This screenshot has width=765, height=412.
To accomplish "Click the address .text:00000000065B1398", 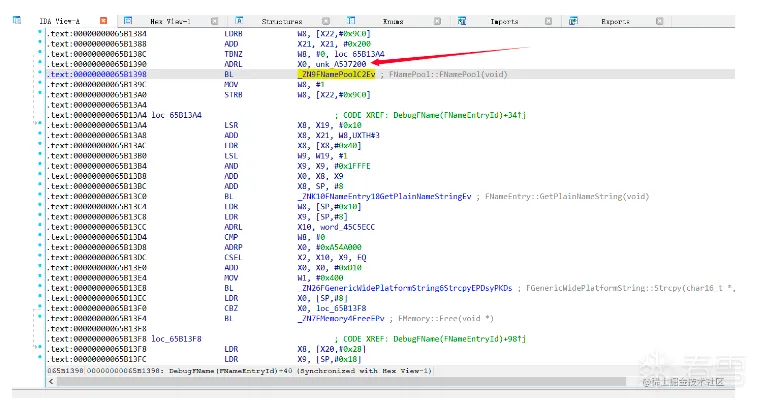I will tap(97, 74).
